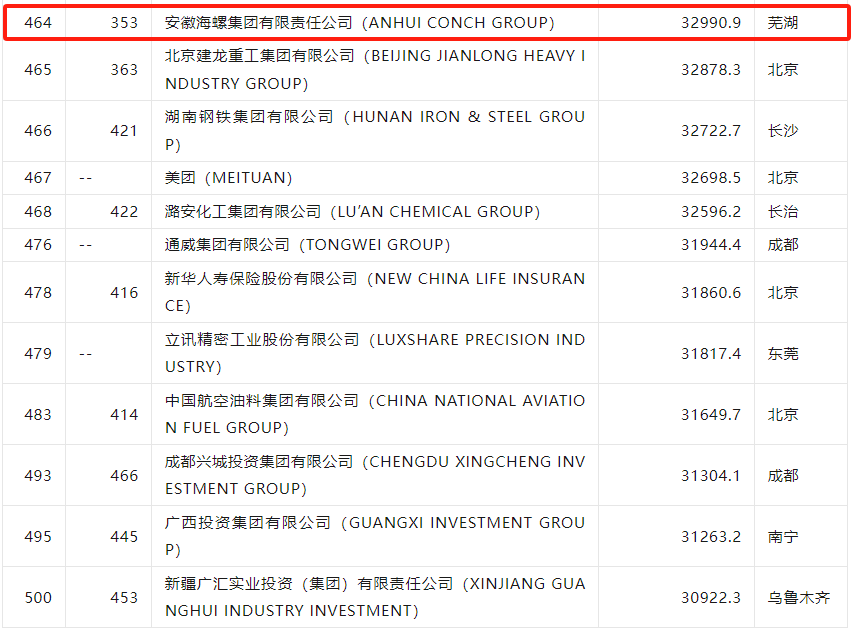Select Xinjiang Guanghui Industry Investment name

pos(375,598)
